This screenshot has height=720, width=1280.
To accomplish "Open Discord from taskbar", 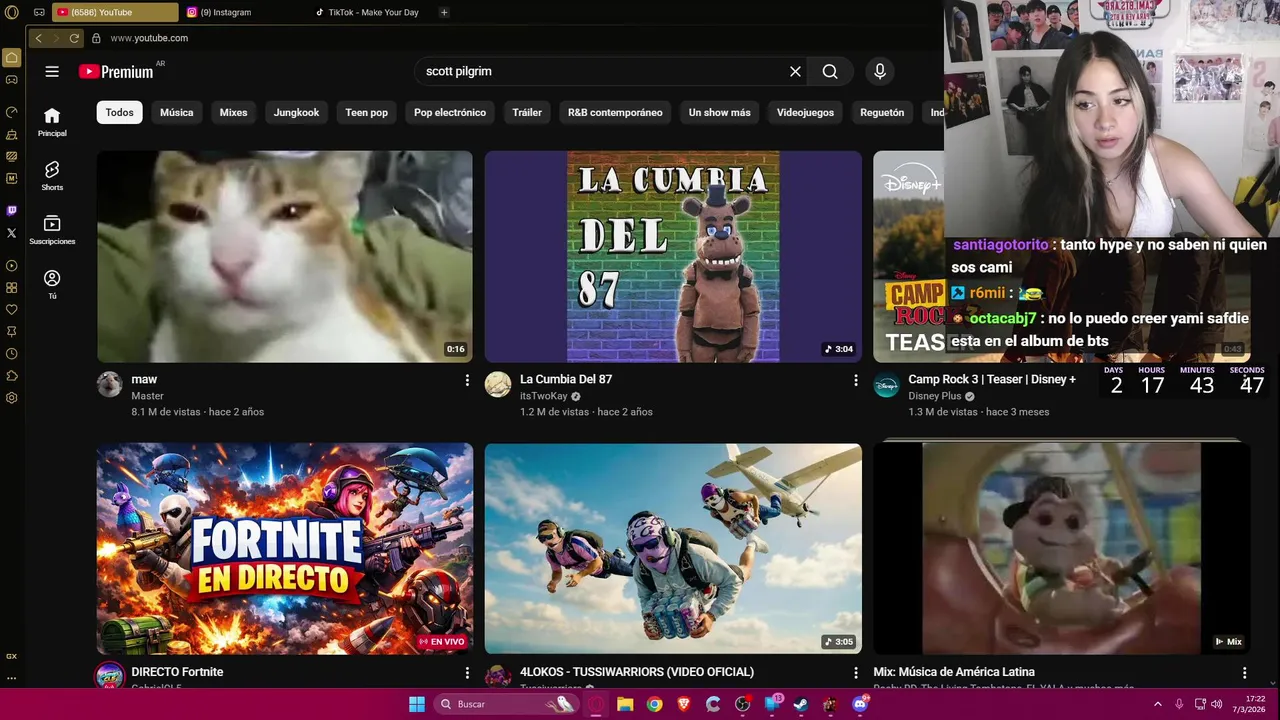I will coord(860,704).
